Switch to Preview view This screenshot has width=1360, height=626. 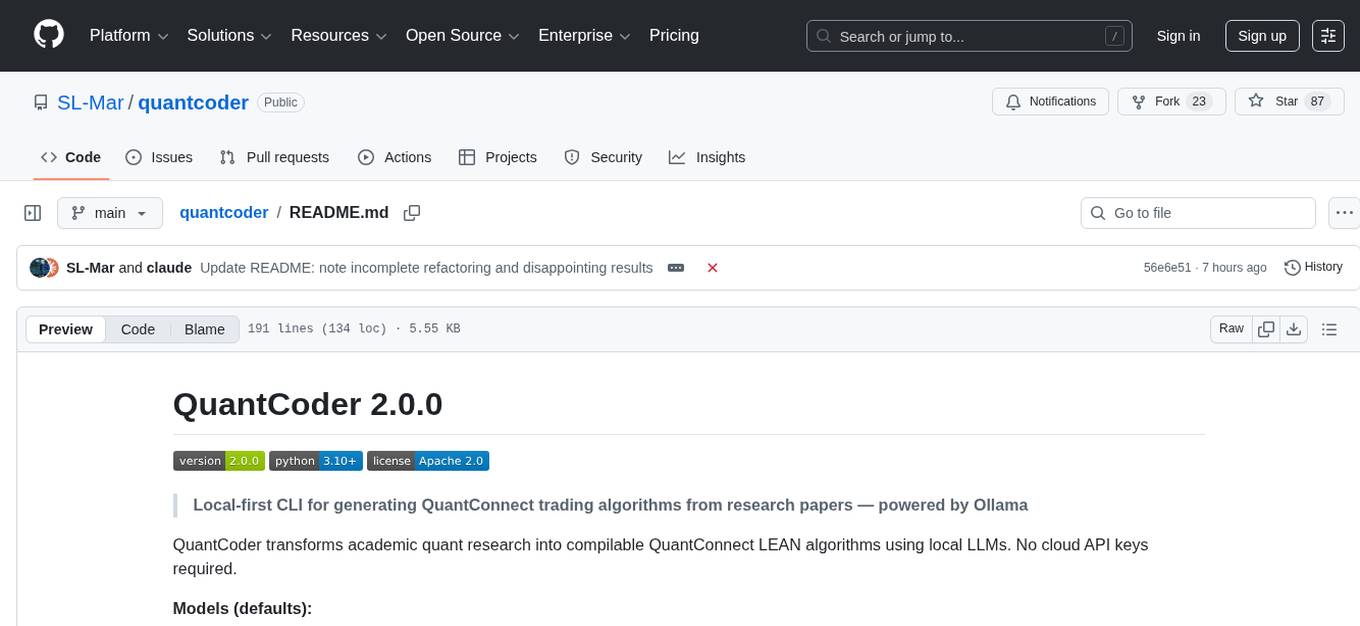click(x=66, y=329)
